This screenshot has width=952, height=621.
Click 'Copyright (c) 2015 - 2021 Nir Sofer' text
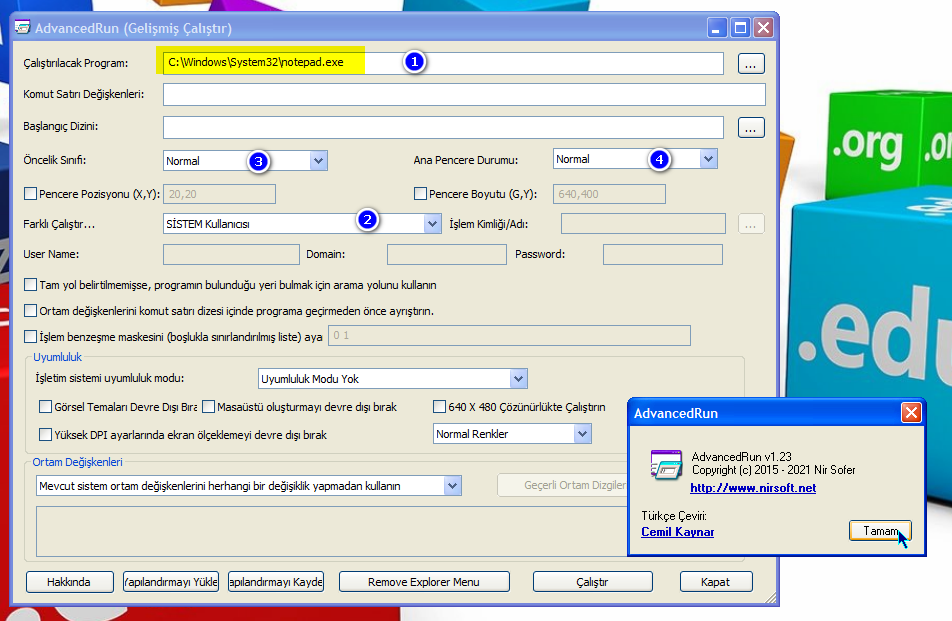[774, 470]
